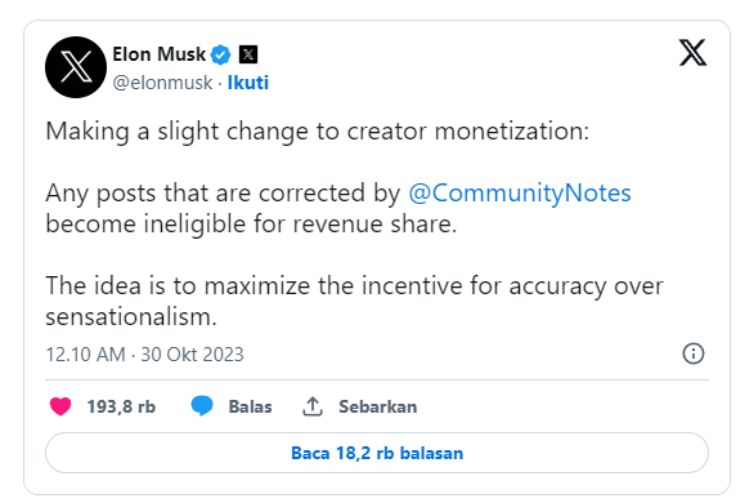This screenshot has height=500, width=750.
Task: Open the X logo in the card corner
Action: tap(693, 53)
